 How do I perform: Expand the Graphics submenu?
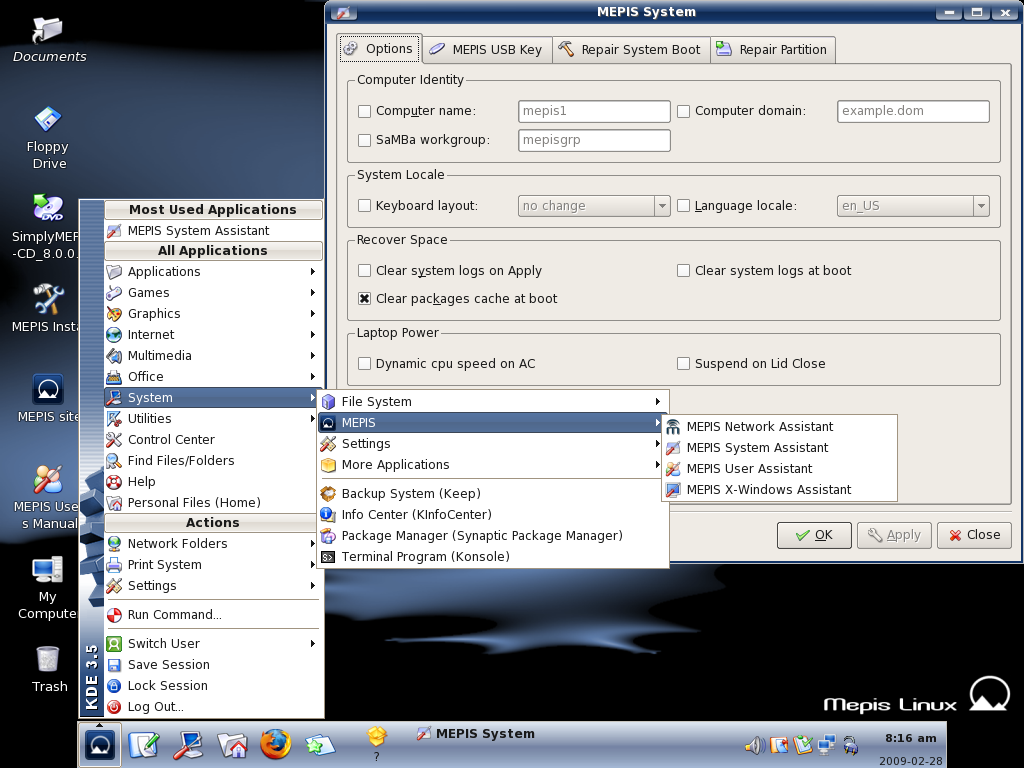tap(213, 313)
